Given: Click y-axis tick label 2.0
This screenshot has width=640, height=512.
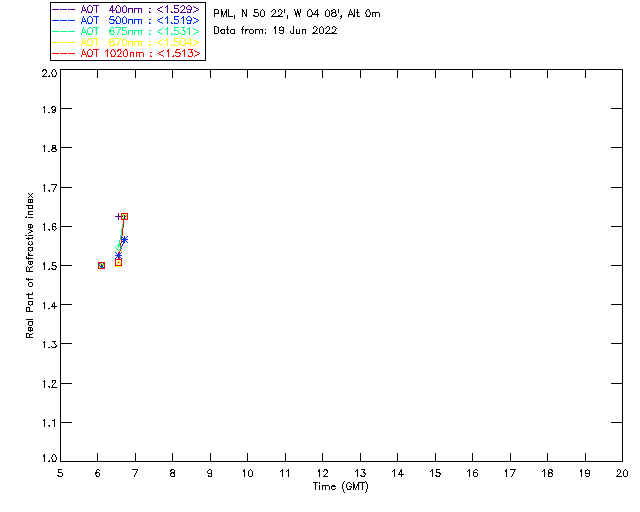Looking at the screenshot, I should 49,74.
